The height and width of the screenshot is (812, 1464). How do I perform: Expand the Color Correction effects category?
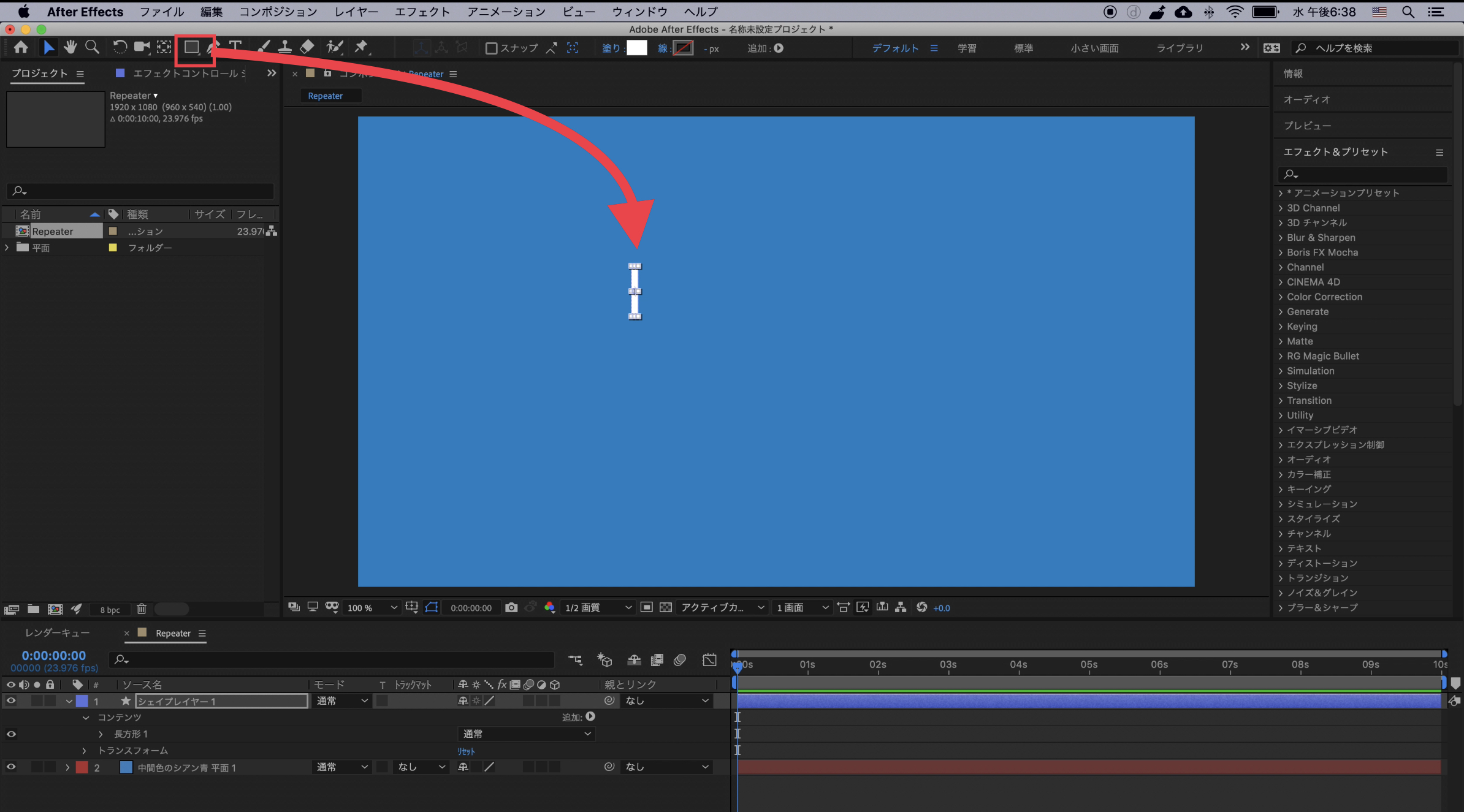[x=1281, y=297]
